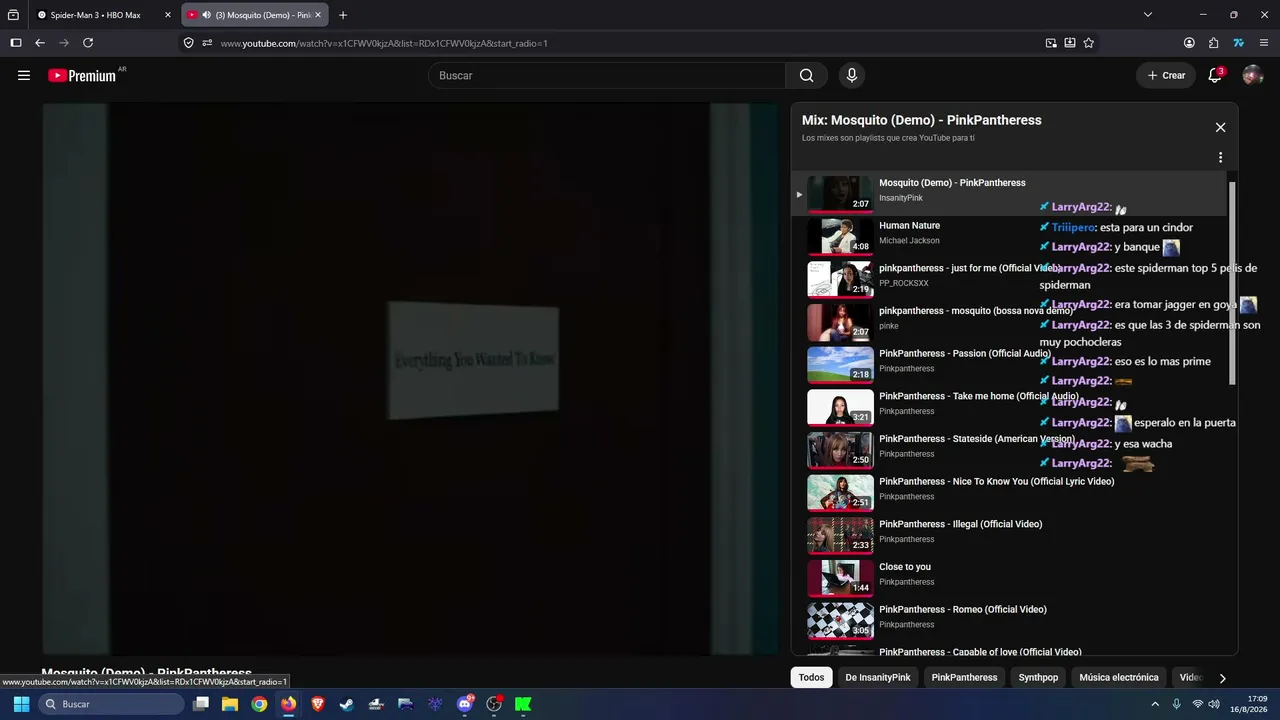
Task: Open the browser extensions puzzle icon
Action: (1213, 43)
